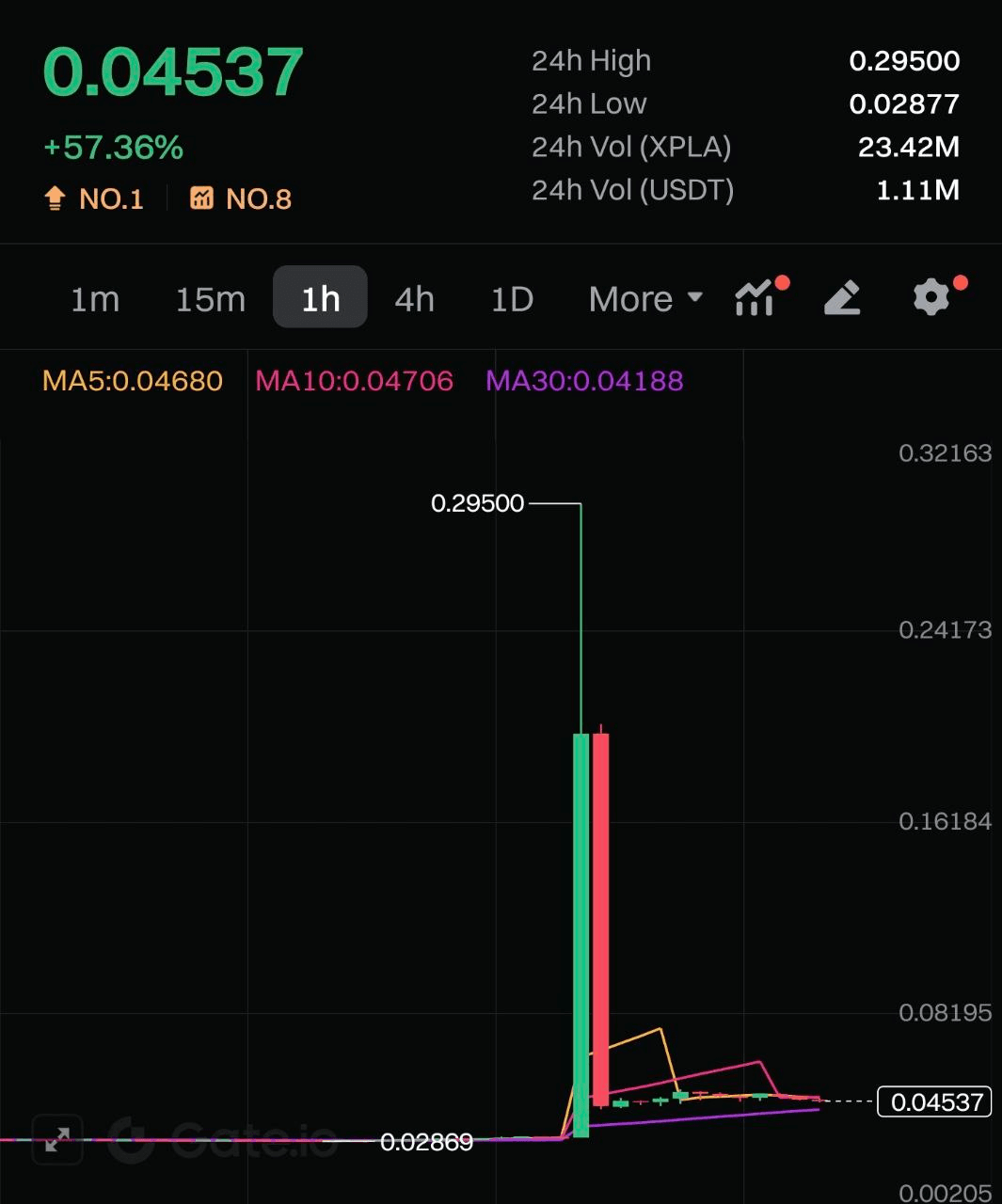Tap the NO.8 ranking text

point(259,199)
